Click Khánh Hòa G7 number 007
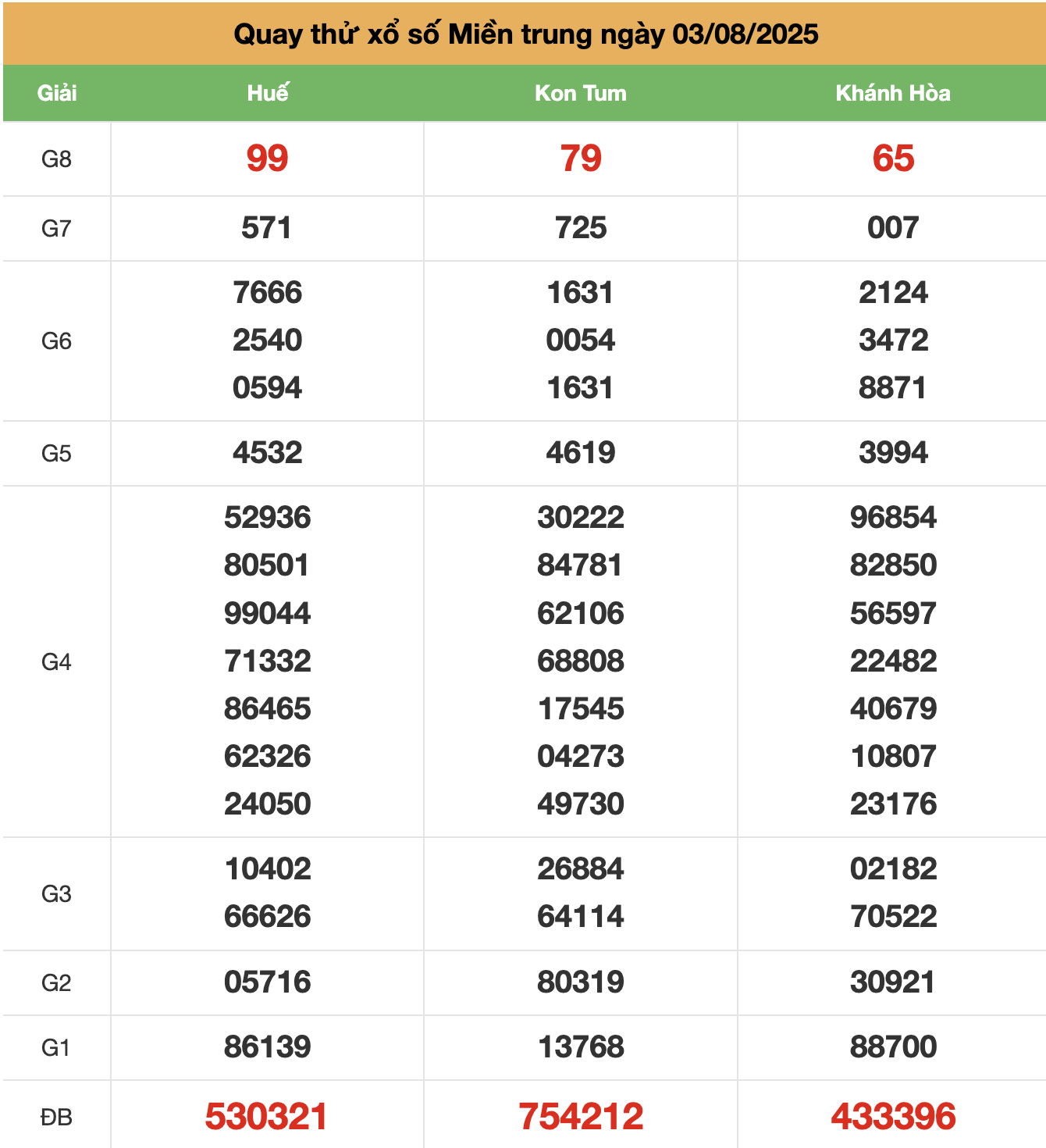This screenshot has height=1148, width=1046. click(x=893, y=228)
